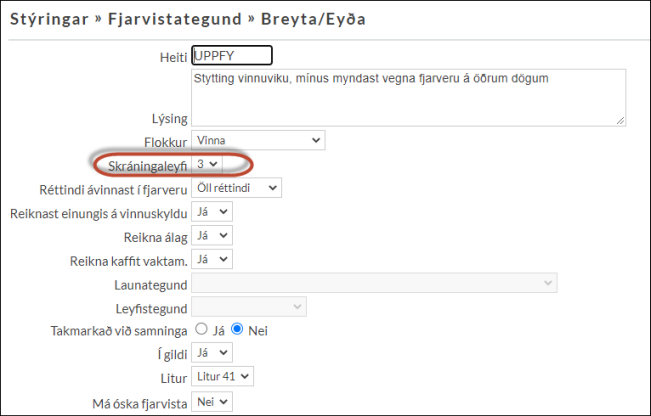Click the Lýsing textarea resize handle
Screen dimensions: 651x416
(620, 120)
